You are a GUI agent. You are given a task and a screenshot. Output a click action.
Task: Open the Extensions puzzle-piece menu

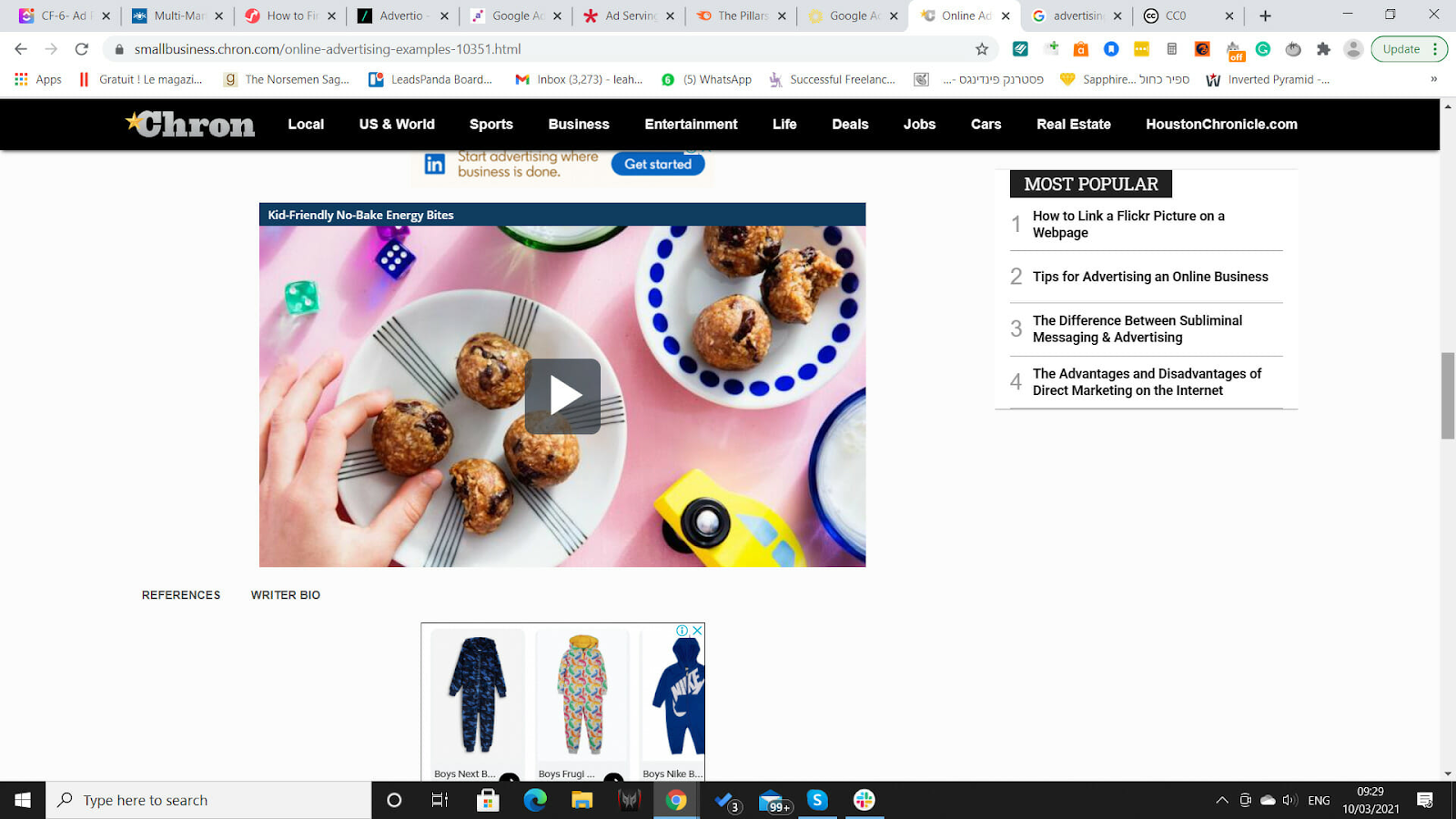click(1323, 49)
